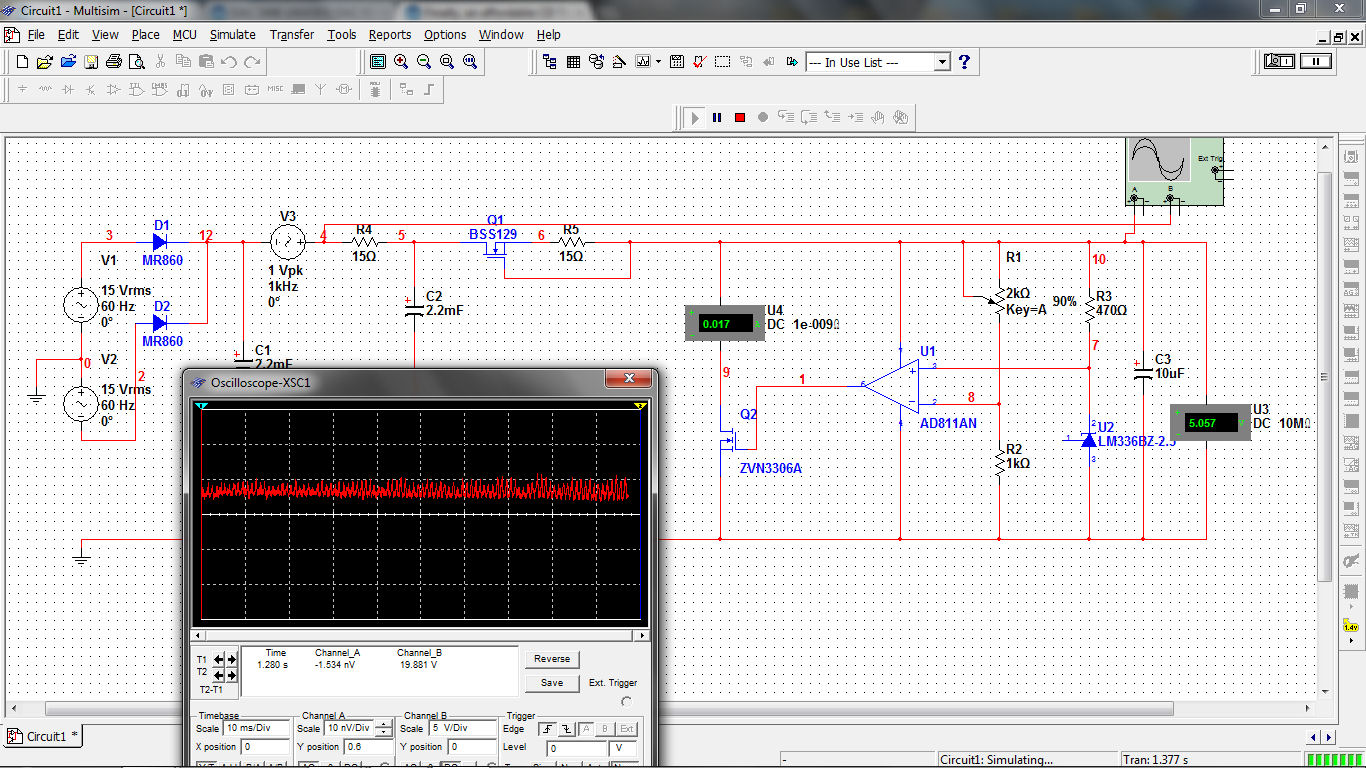This screenshot has width=1366, height=768.
Task: Undo the last action
Action: pyautogui.click(x=229, y=62)
